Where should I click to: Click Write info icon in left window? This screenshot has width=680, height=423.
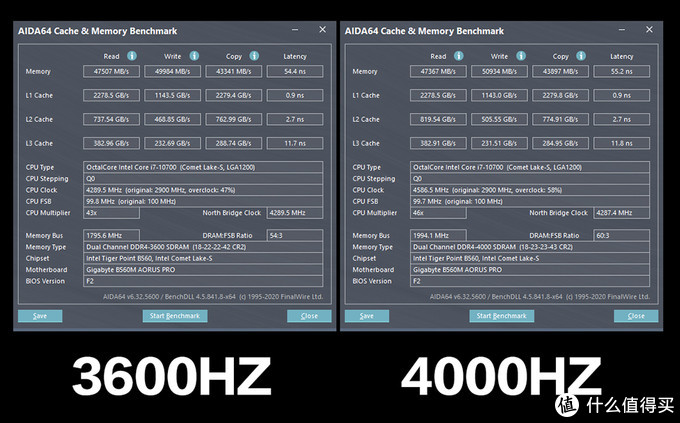point(194,56)
